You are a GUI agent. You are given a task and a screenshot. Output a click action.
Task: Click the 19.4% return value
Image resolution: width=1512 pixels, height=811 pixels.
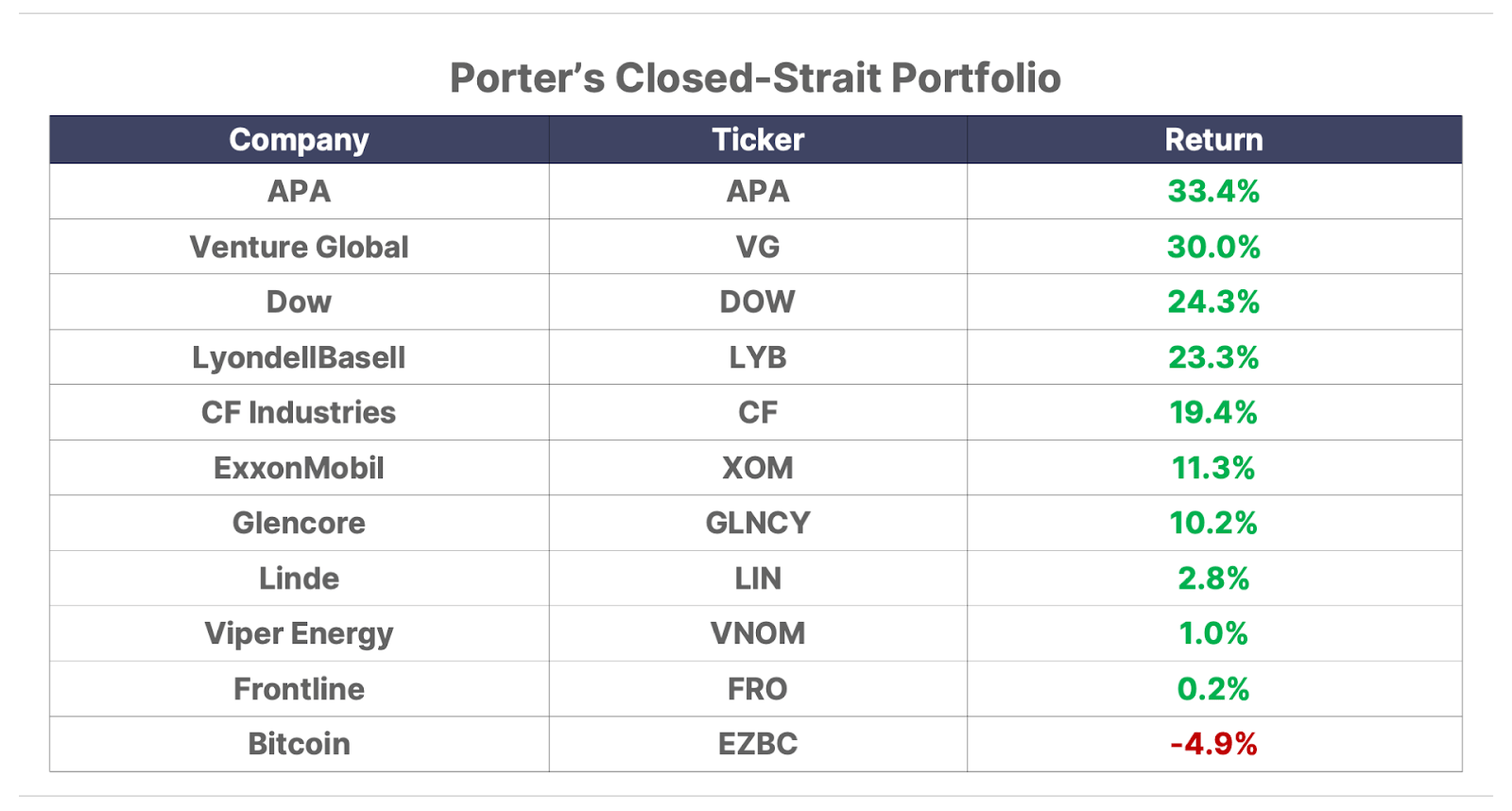click(1213, 412)
